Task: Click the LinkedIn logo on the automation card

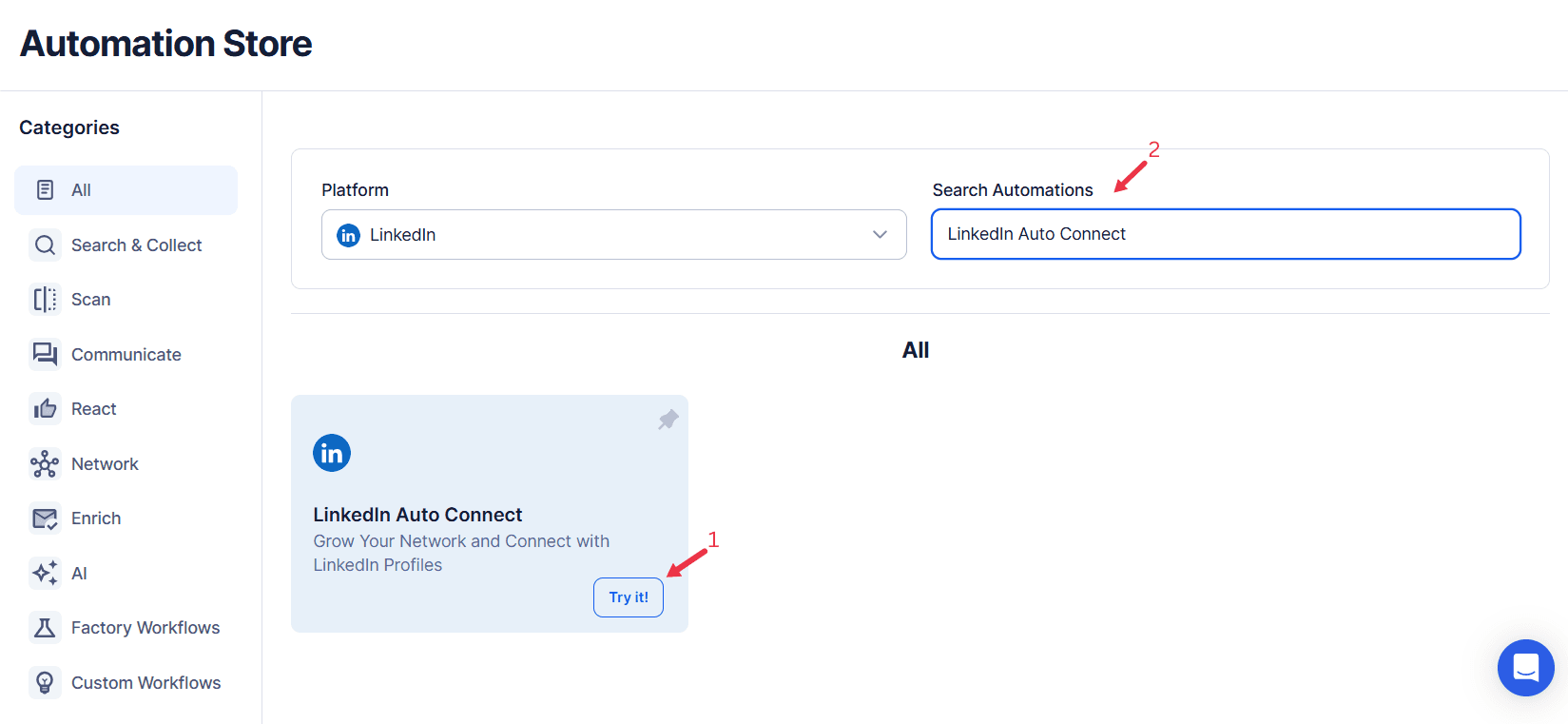Action: 331,452
